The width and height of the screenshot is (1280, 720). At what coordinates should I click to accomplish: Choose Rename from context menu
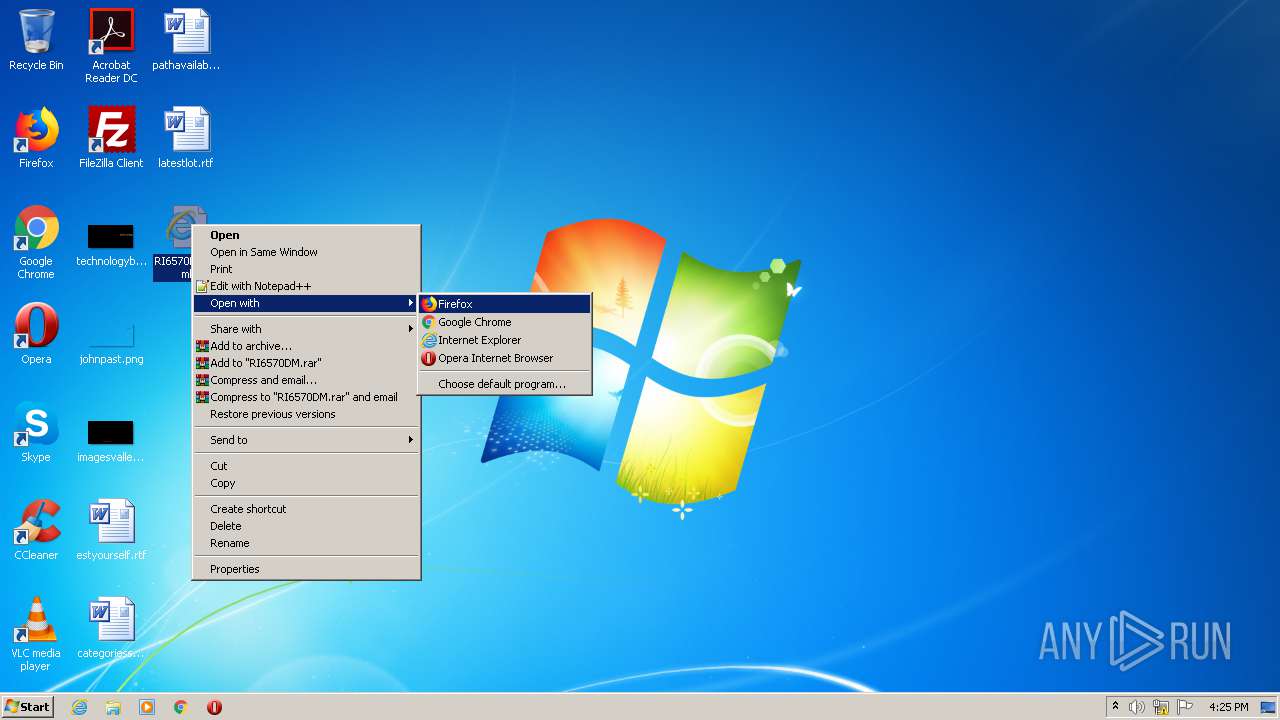point(306,543)
